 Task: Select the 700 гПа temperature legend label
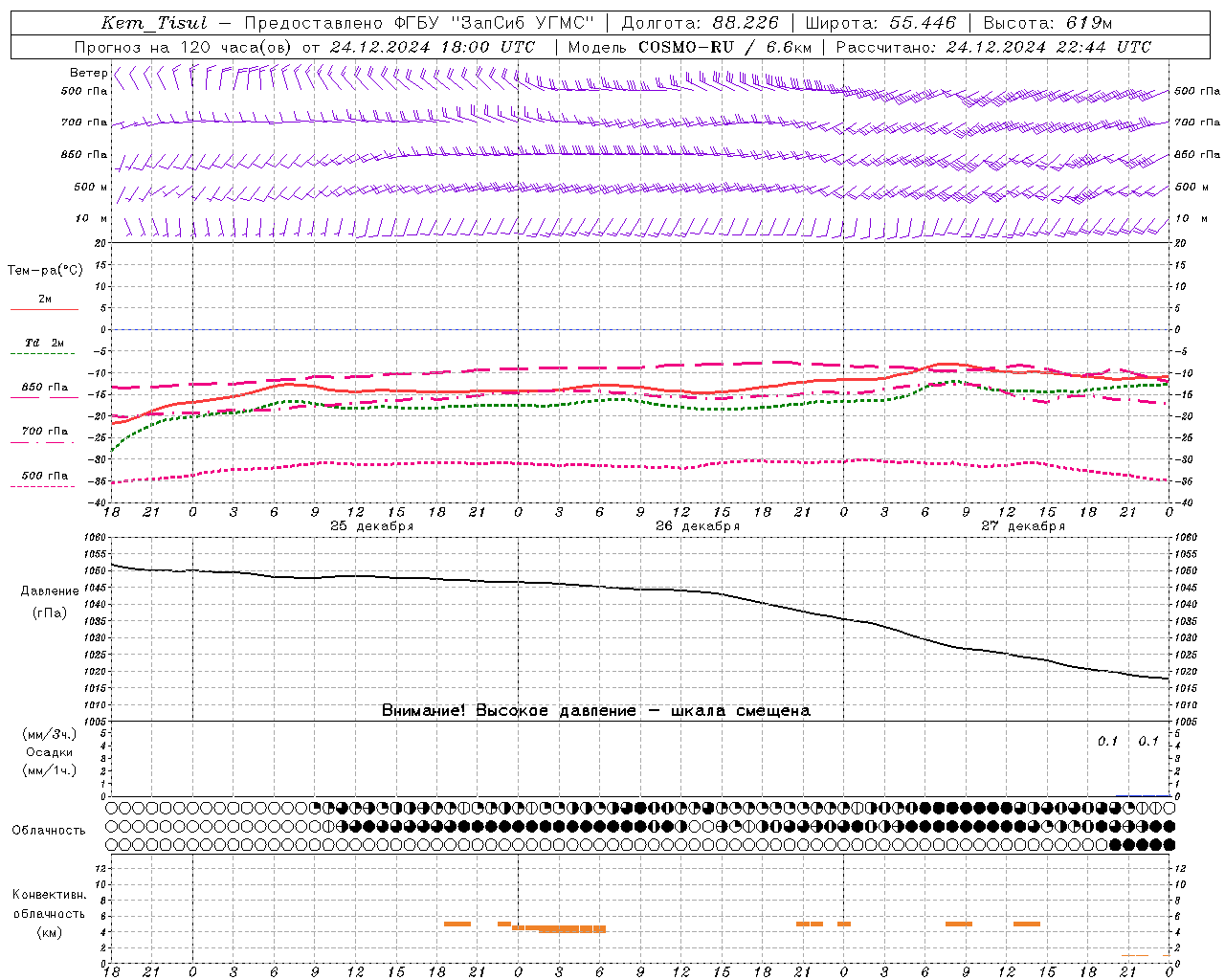44,432
